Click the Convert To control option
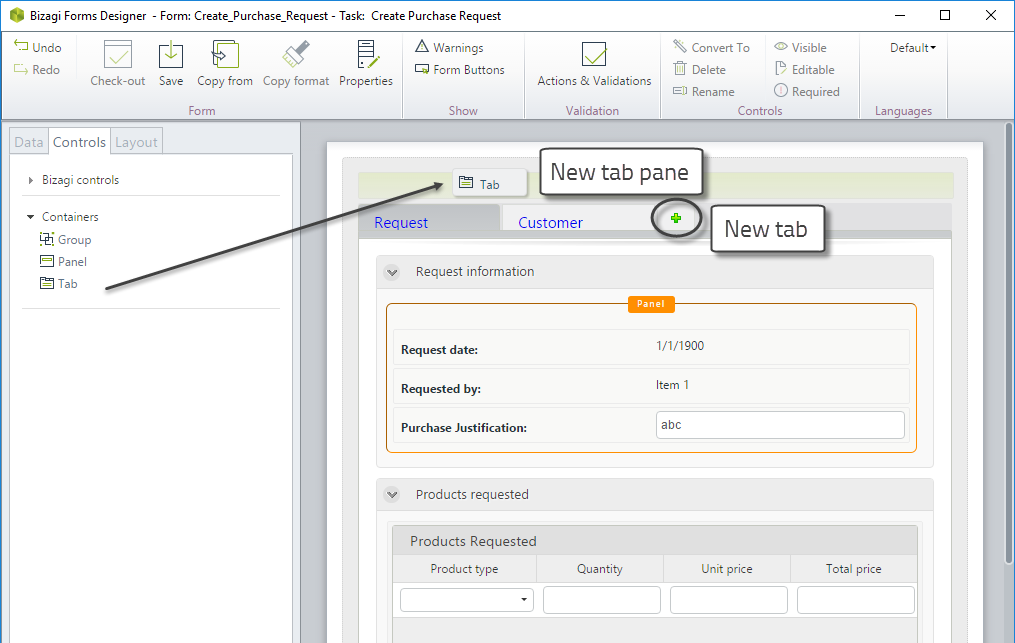This screenshot has width=1015, height=643. pyautogui.click(x=711, y=47)
